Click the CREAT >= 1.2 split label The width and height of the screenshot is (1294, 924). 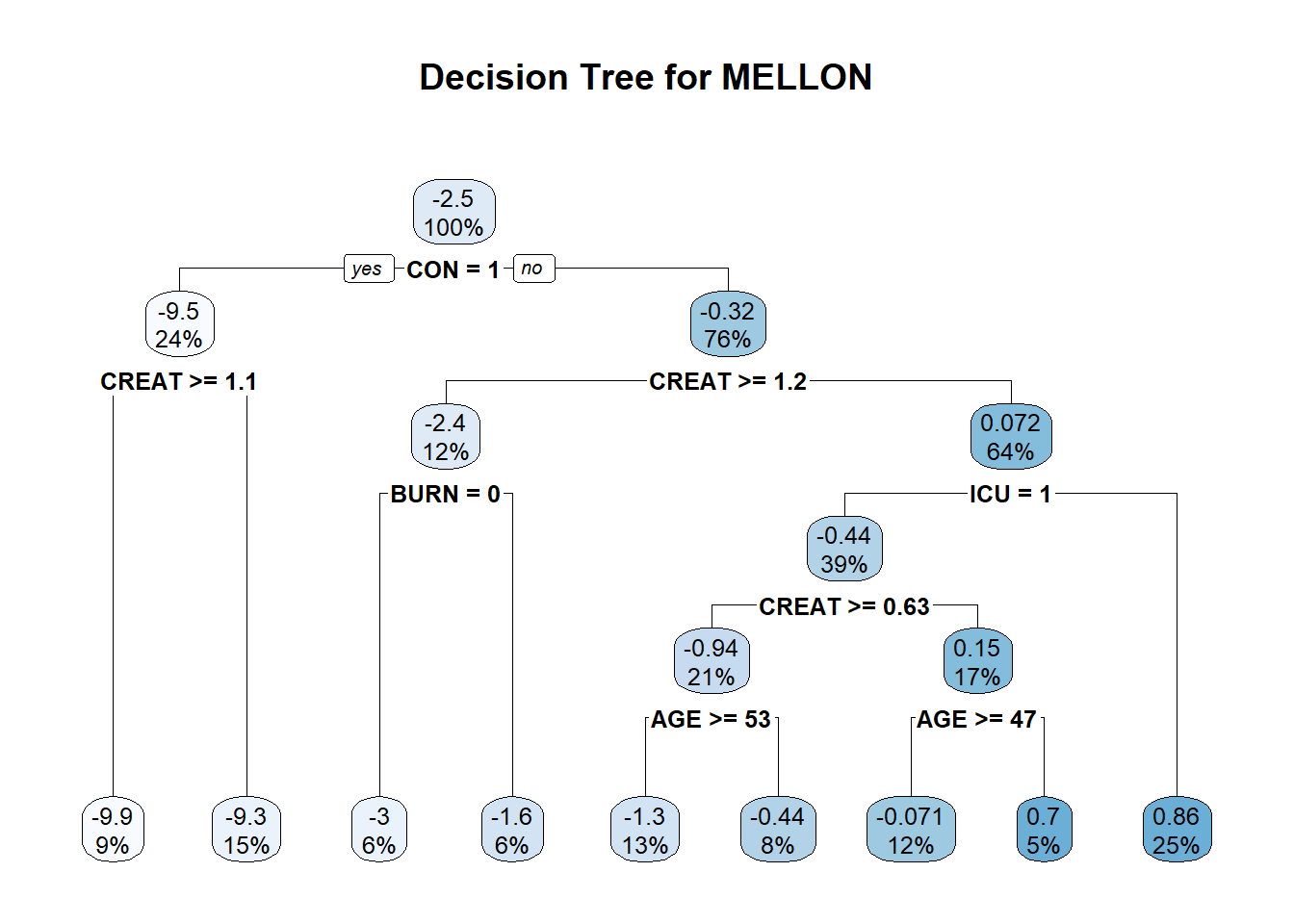(728, 382)
